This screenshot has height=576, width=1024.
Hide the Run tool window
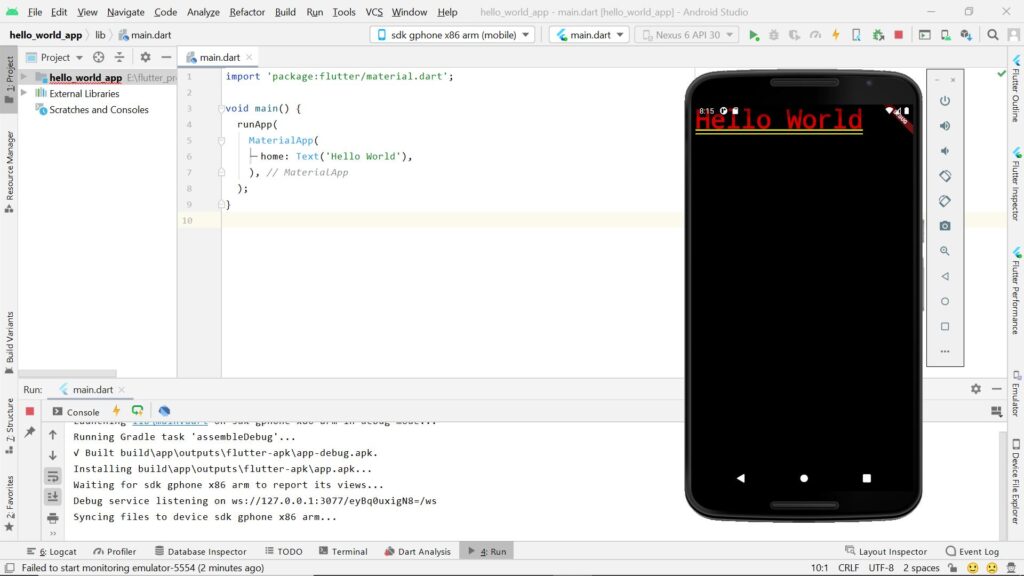coord(997,389)
